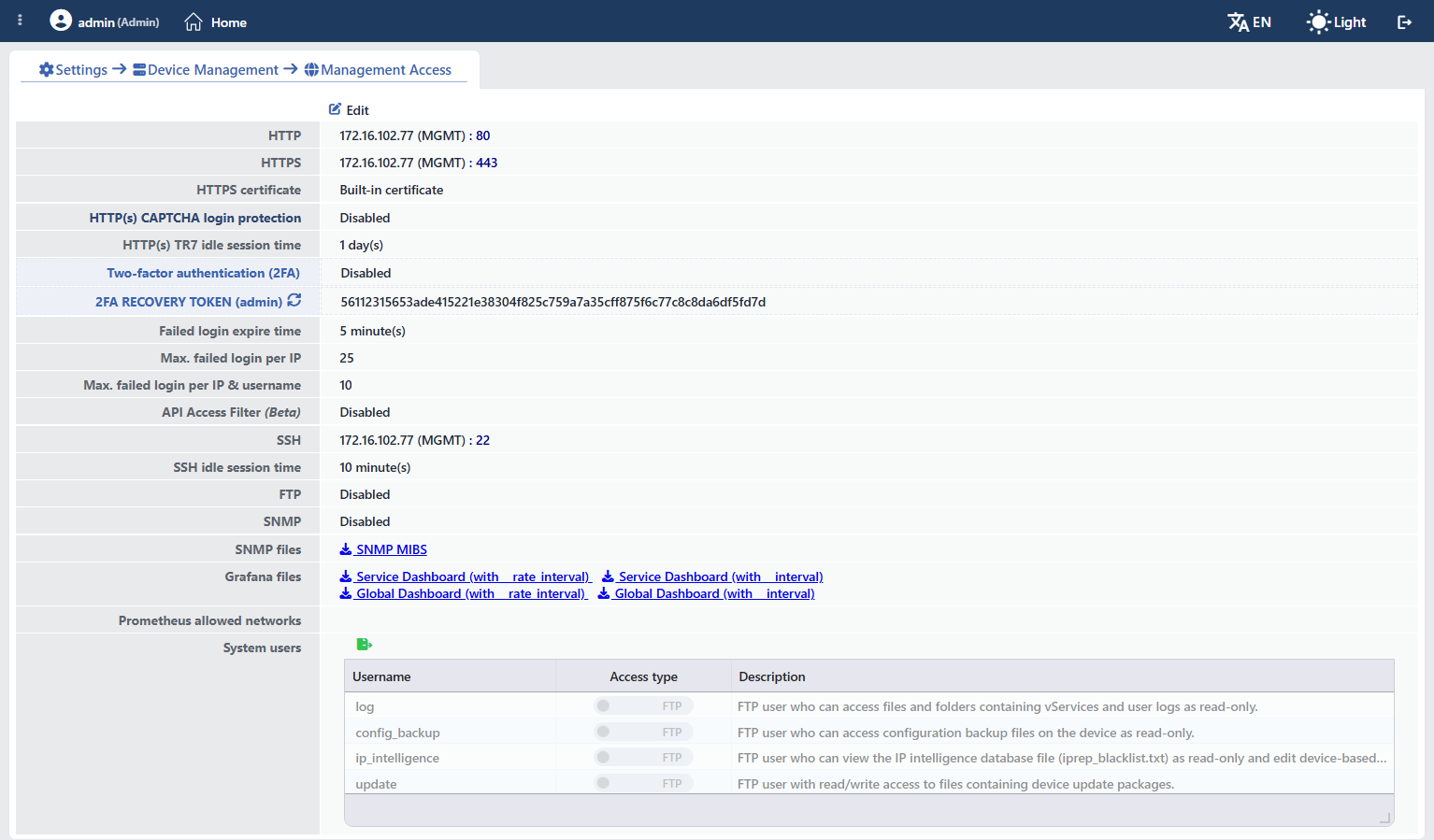
Task: Click the 5 minute(s) expire time value
Action: coord(373,331)
